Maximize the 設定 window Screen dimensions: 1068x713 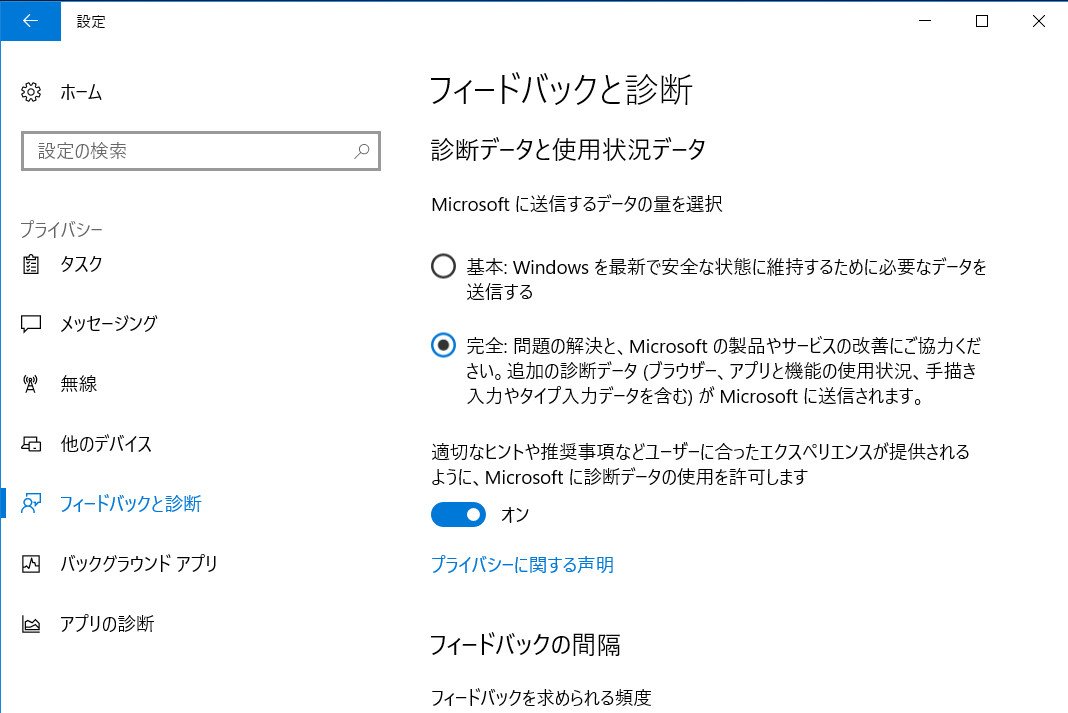(x=981, y=21)
